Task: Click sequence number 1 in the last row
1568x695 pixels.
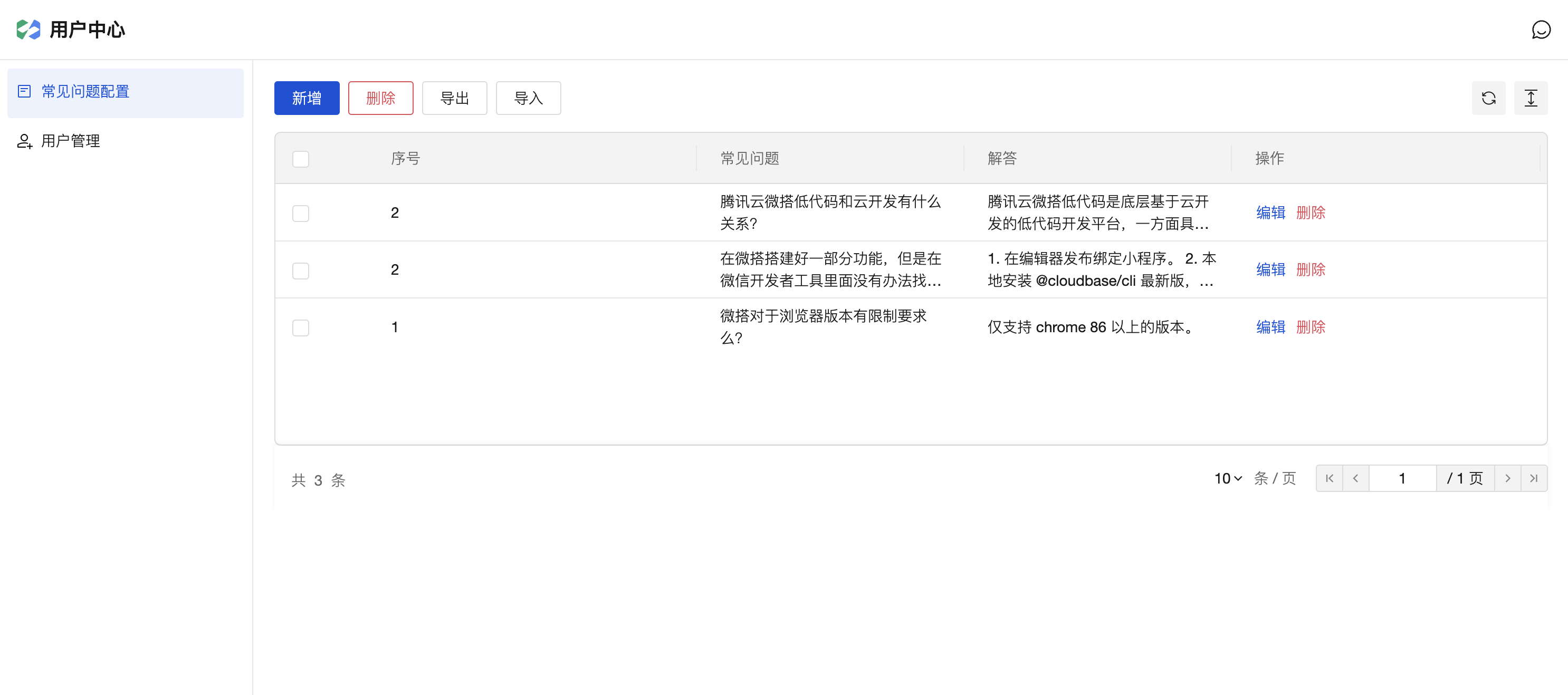Action: click(x=395, y=327)
